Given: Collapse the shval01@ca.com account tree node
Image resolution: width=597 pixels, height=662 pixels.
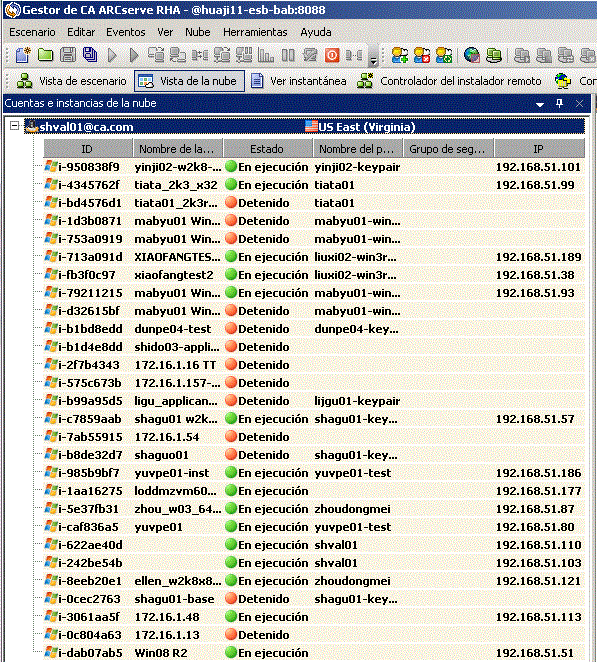Looking at the screenshot, I should 14,126.
